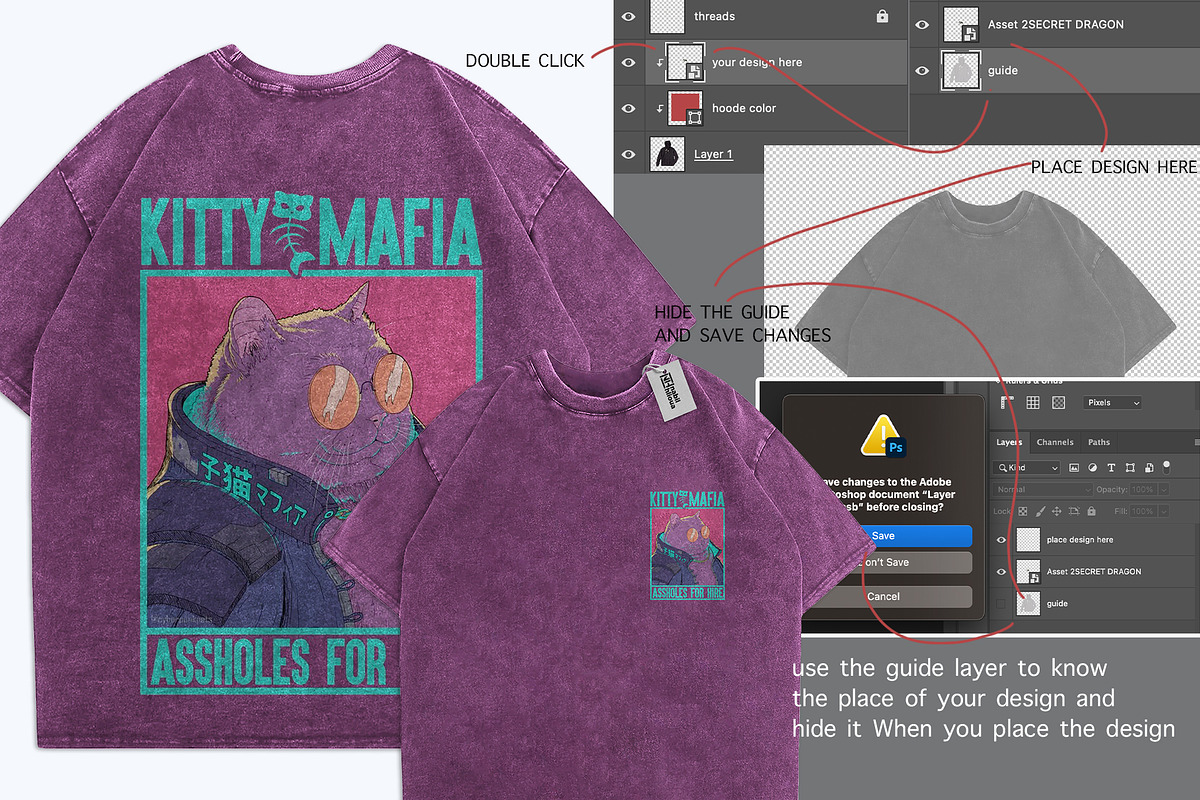The width and height of the screenshot is (1200, 800).
Task: Filter layers by smart objects icon
Action: tap(1149, 467)
